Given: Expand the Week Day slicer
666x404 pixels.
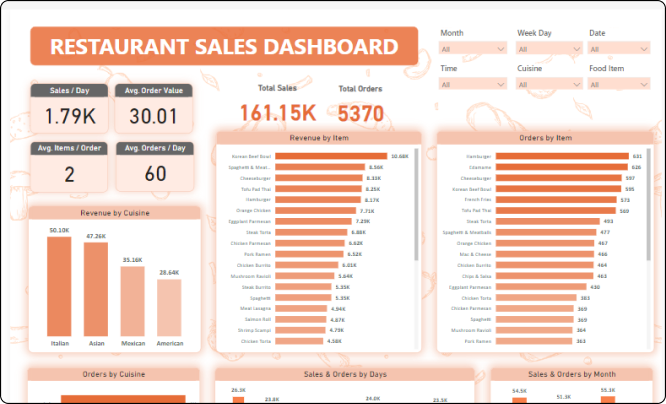Looking at the screenshot, I should [547, 48].
